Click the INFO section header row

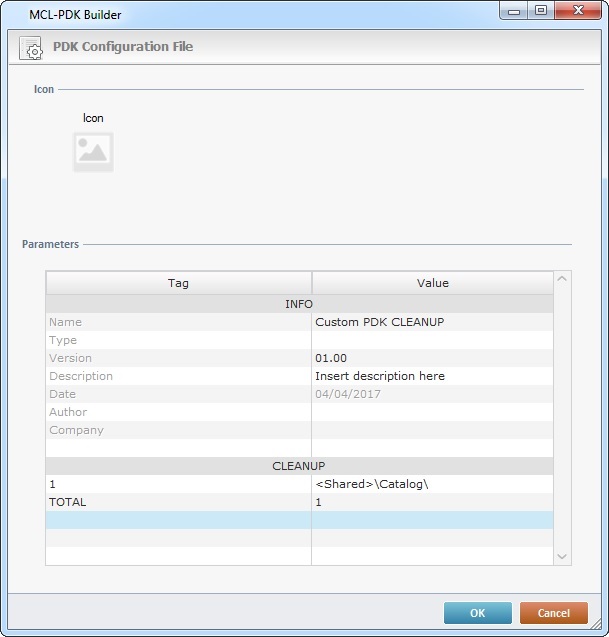(298, 304)
